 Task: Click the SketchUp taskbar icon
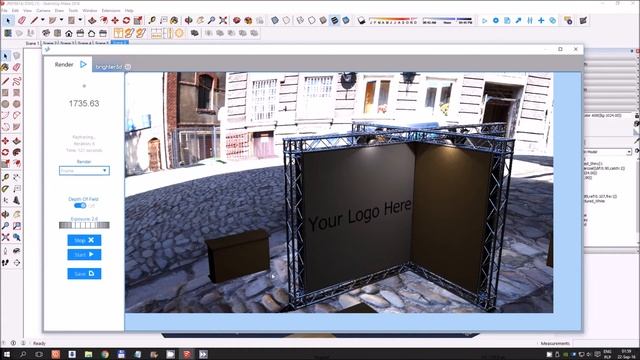point(187,354)
